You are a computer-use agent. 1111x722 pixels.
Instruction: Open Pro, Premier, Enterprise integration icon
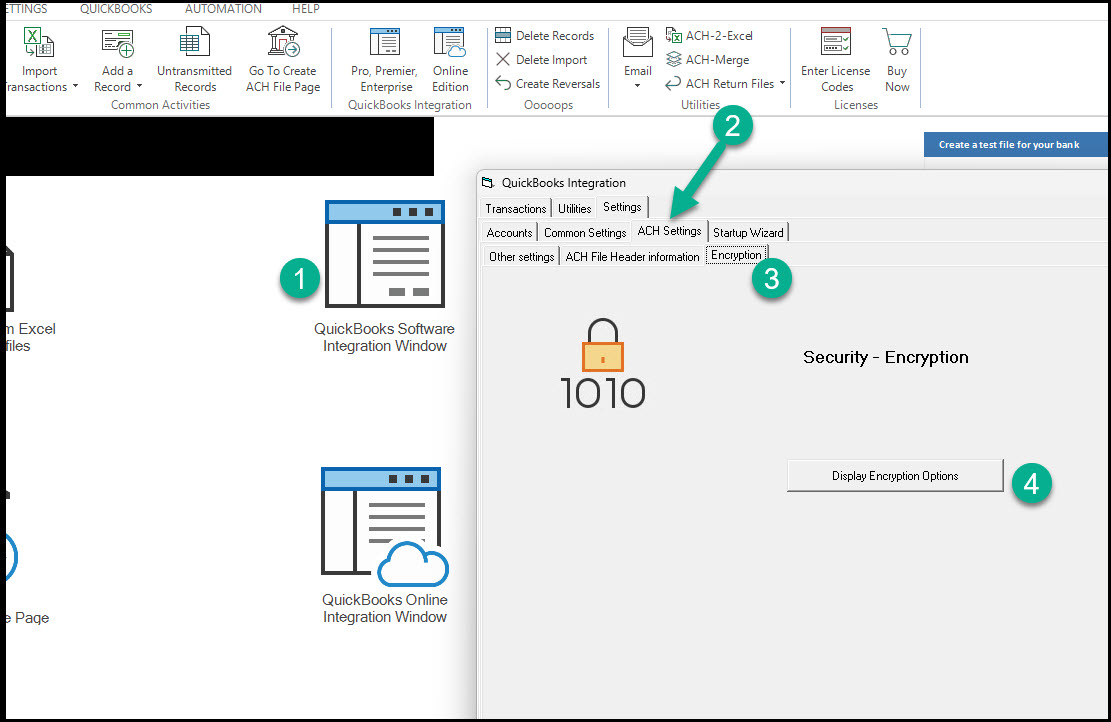[x=385, y=42]
